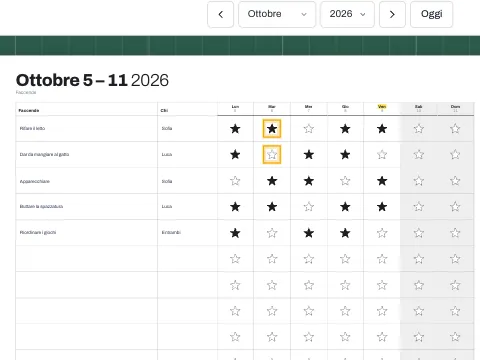Click the 'Dom' day header
The image size is (480, 360).
coord(455,108)
